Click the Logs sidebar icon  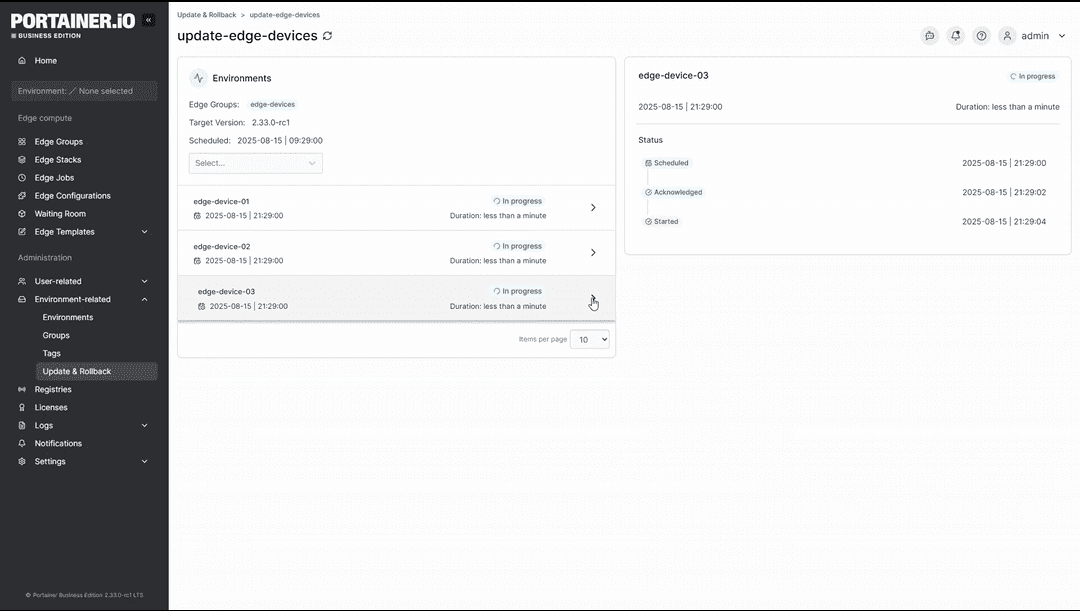(22, 426)
